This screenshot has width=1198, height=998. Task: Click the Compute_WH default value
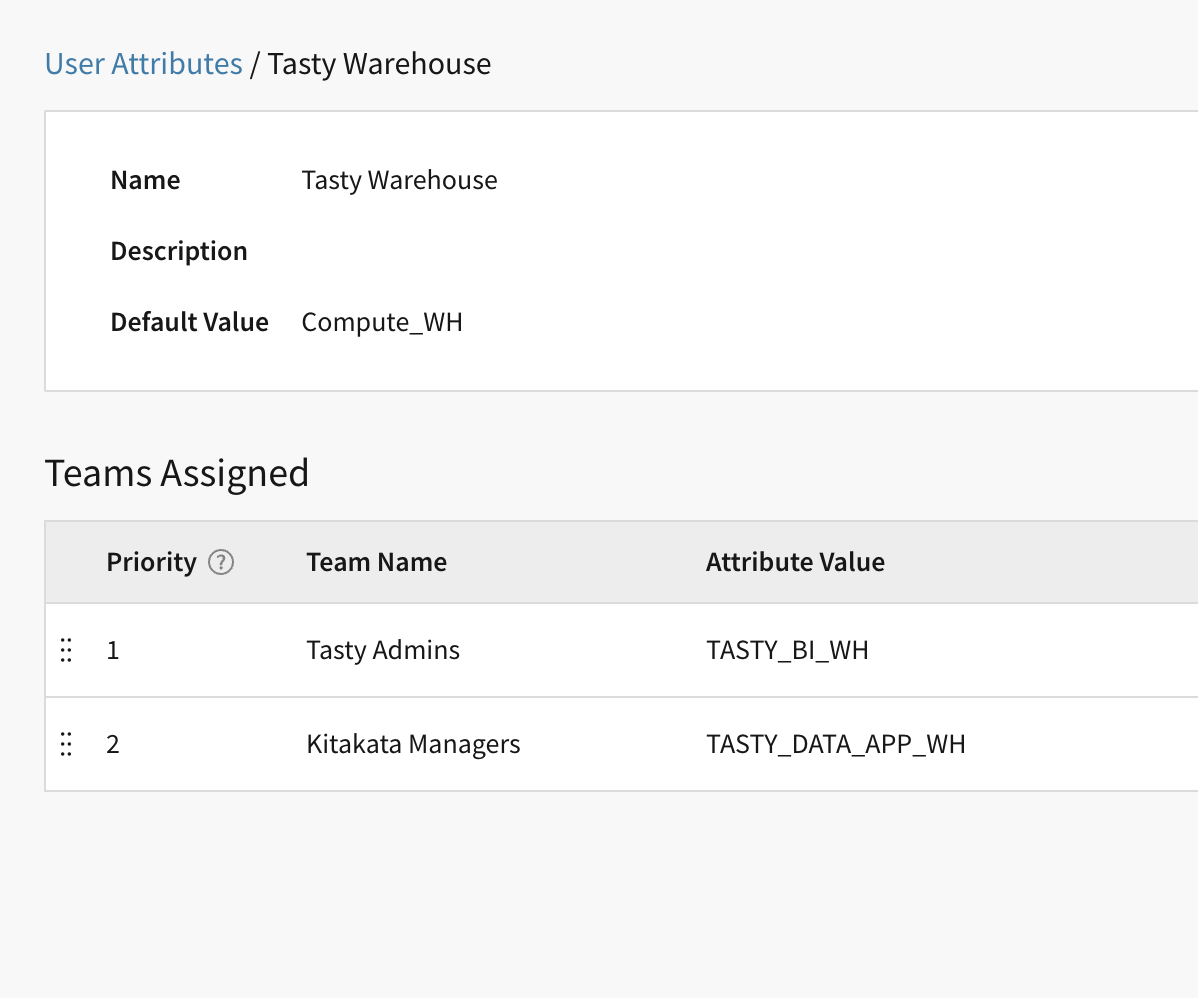point(382,323)
